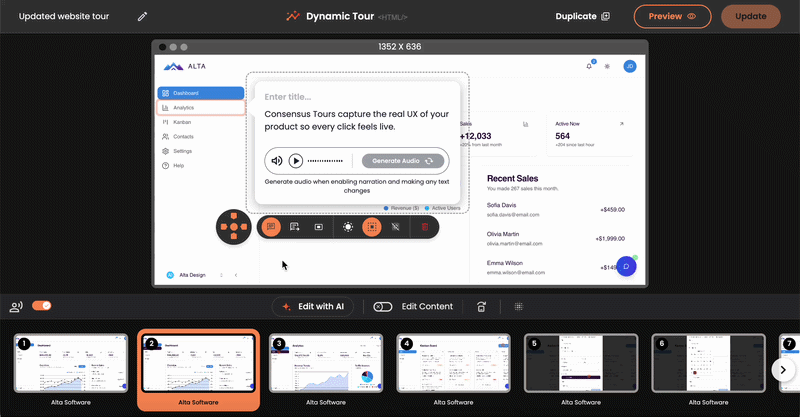Open Kanban in the sidebar
800x417 pixels.
pyautogui.click(x=182, y=122)
